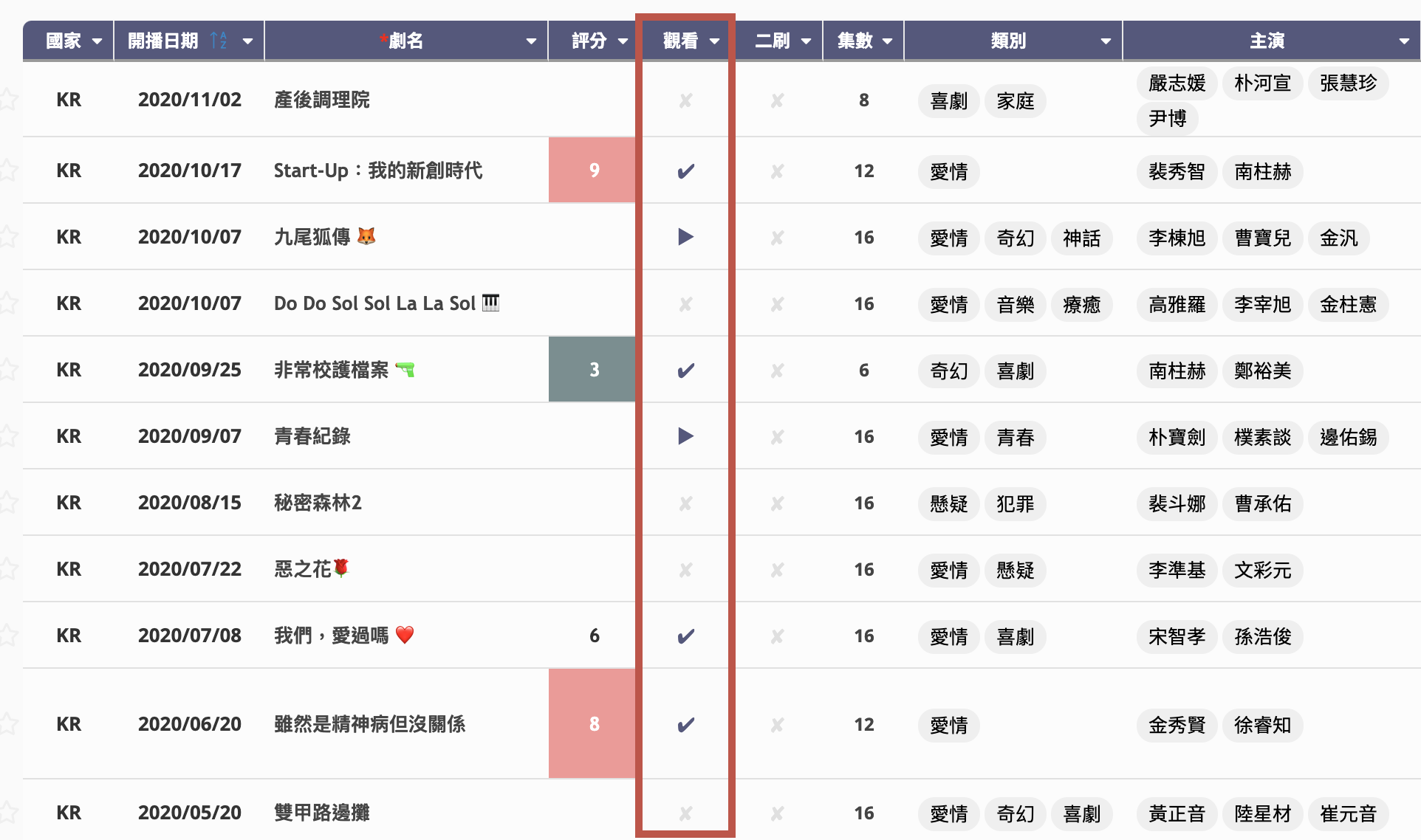Screen dimensions: 1421x840
Task: Toggle 觀看 checkmark for Start-Up row
Action: tap(686, 171)
